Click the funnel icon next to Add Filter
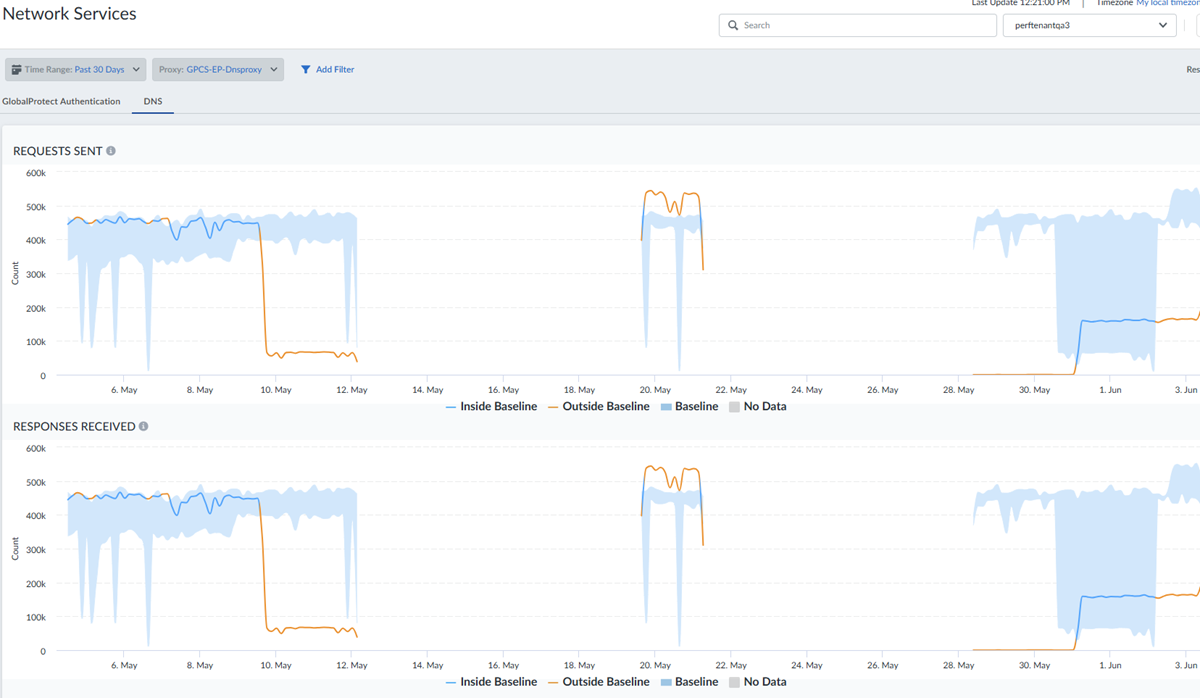This screenshot has width=1200, height=698. coord(305,70)
